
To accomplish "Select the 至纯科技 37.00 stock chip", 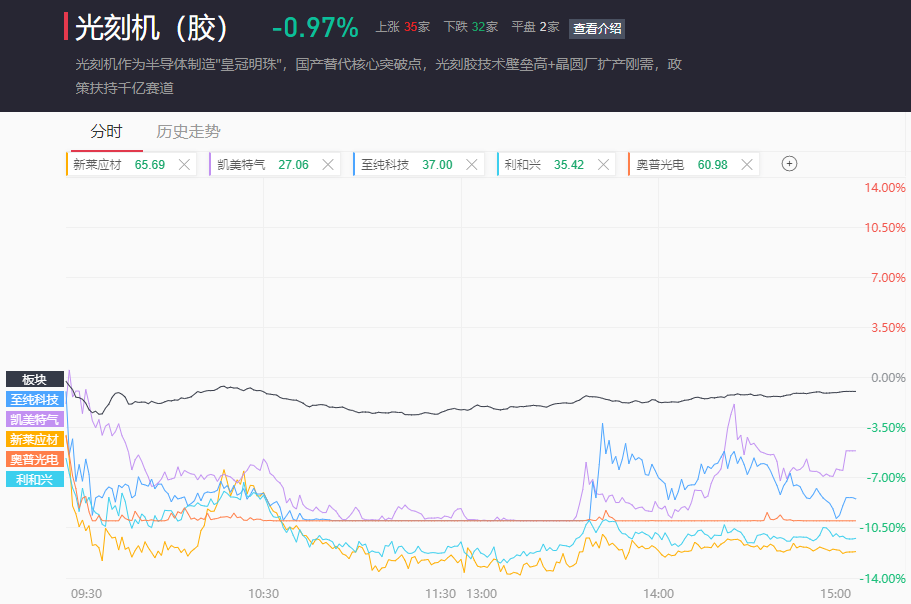I will point(405,165).
